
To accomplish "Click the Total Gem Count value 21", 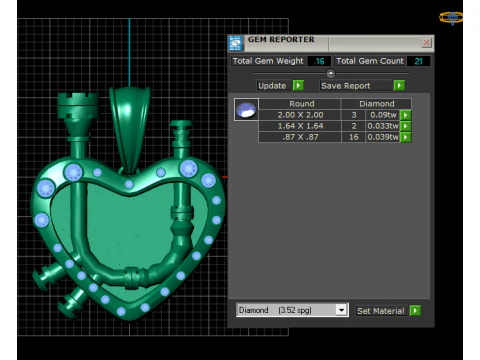I will [x=418, y=61].
